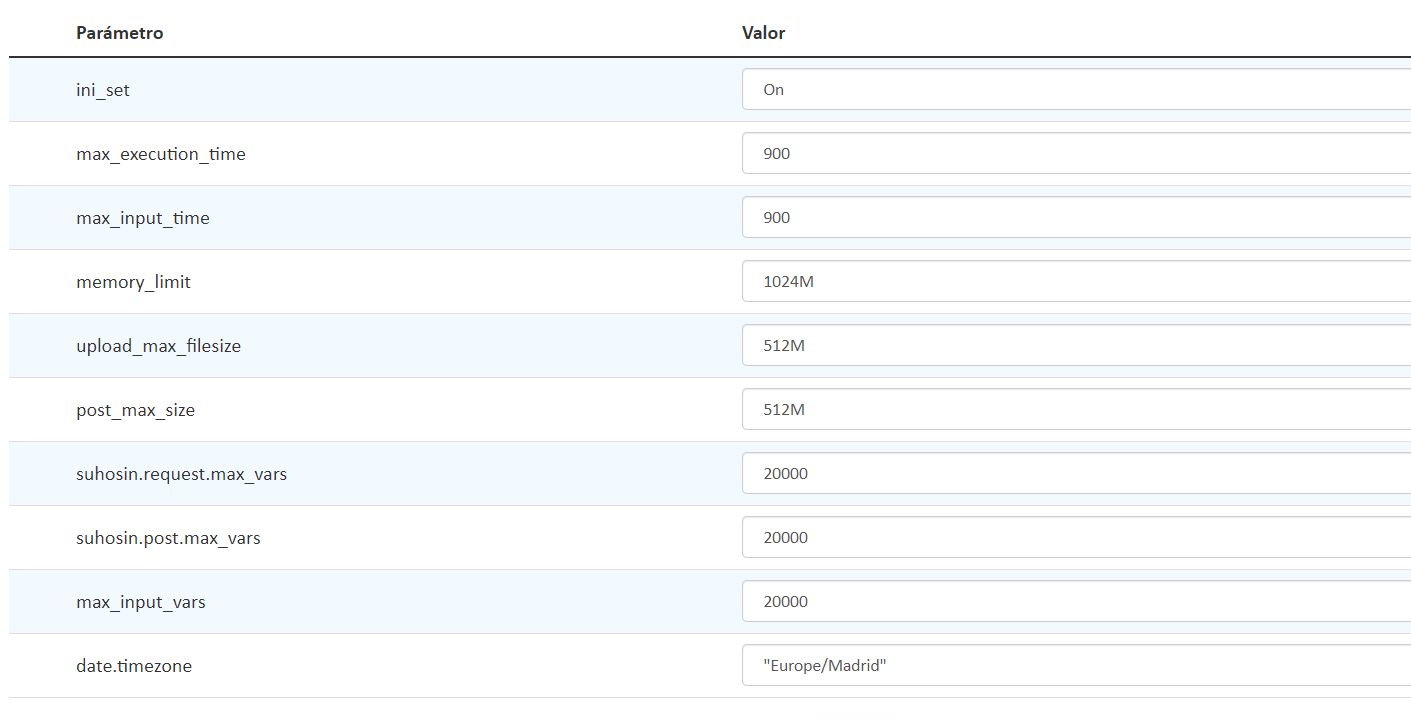The width and height of the screenshot is (1411, 718).
Task: Click the Valor column header
Action: [x=763, y=33]
